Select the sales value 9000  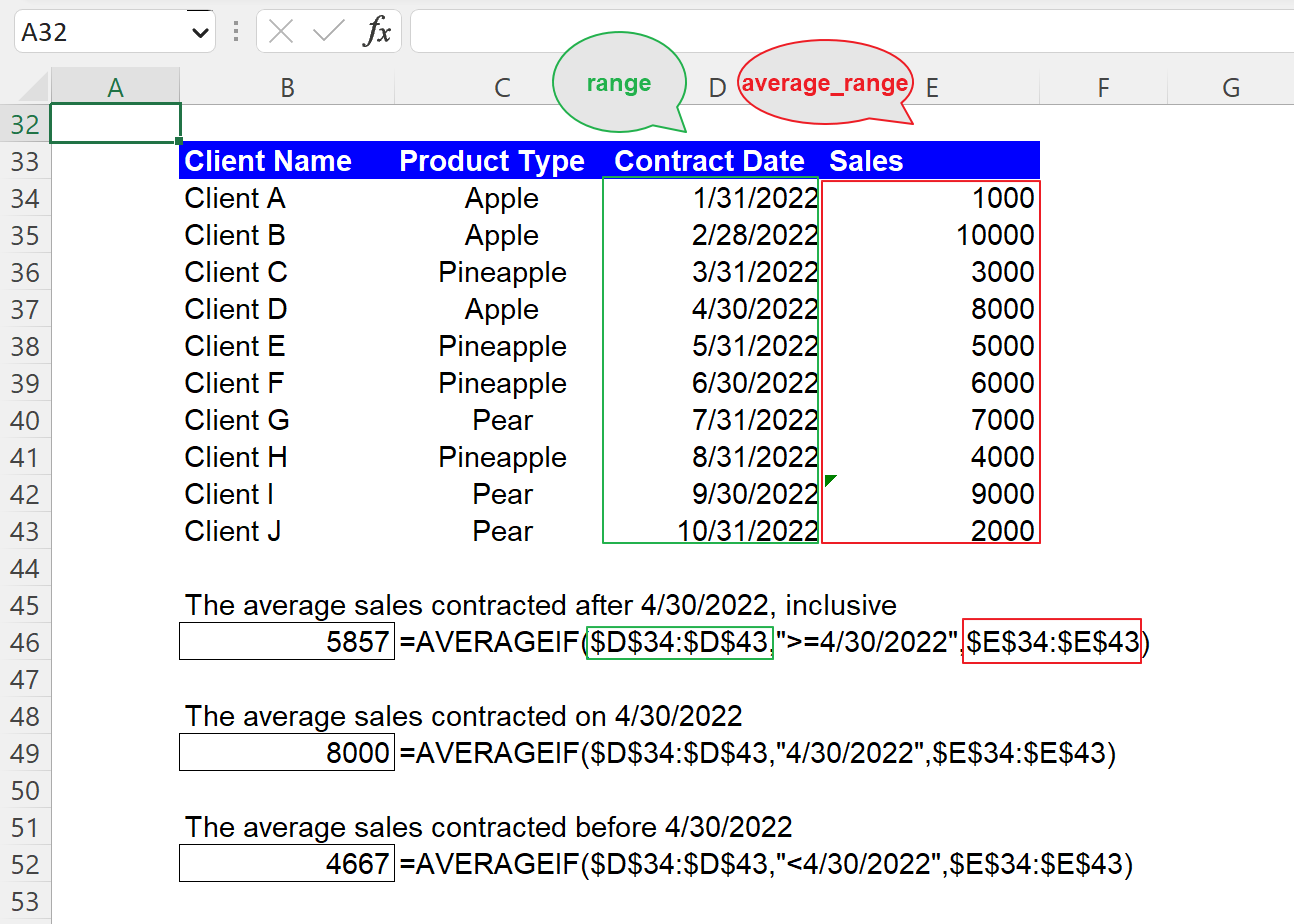point(931,494)
